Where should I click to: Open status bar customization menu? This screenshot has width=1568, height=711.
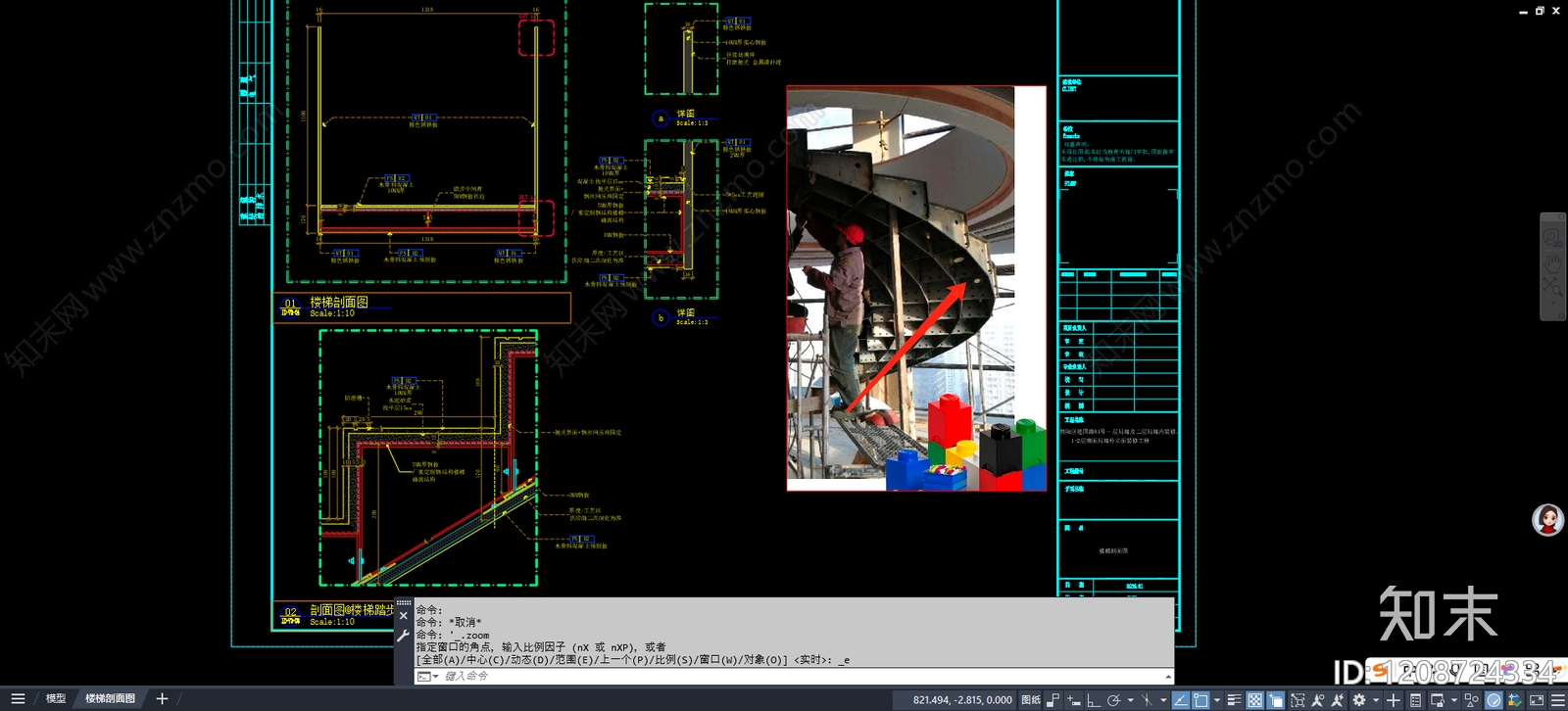point(1557,700)
